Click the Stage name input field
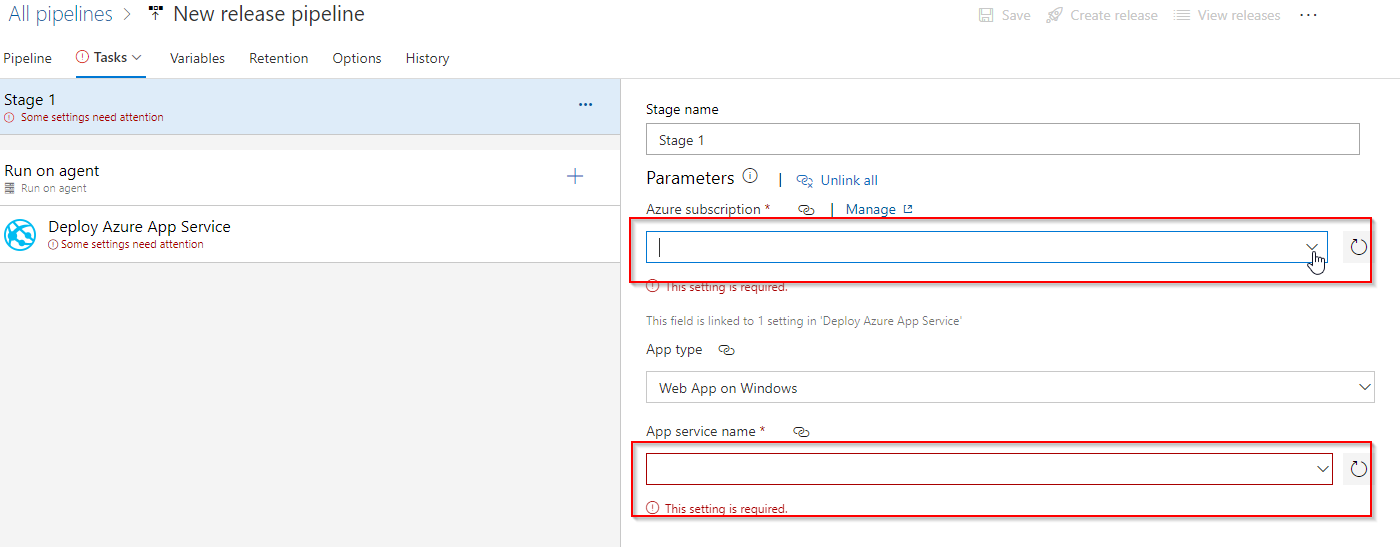 point(1003,139)
